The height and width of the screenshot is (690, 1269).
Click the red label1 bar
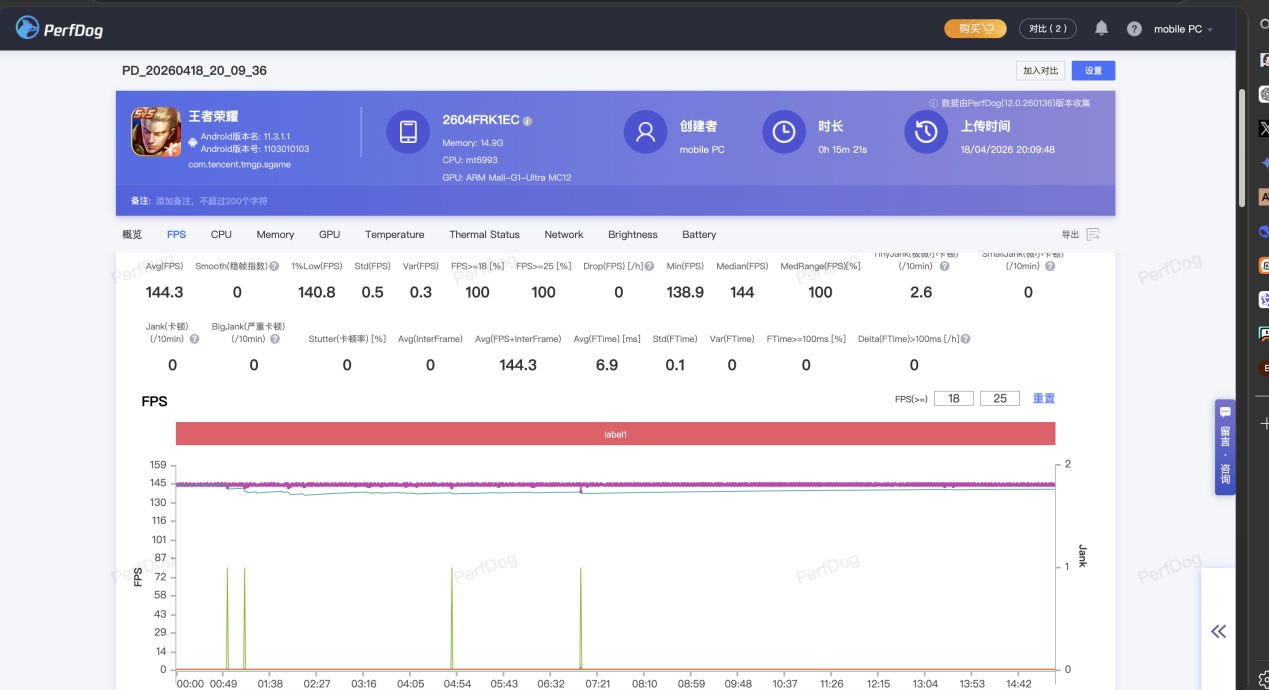pyautogui.click(x=615, y=434)
